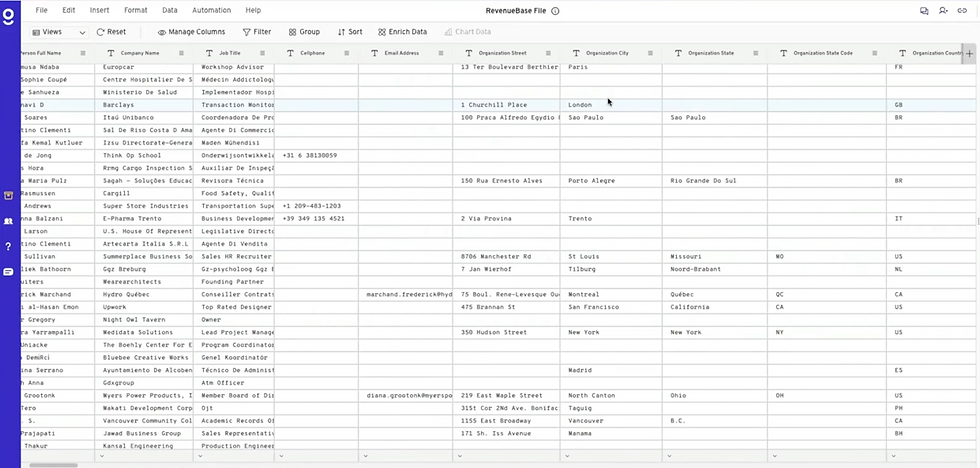Screen dimensions: 980x468
Task: Open Organization State Code column menu icon
Action: point(874,53)
